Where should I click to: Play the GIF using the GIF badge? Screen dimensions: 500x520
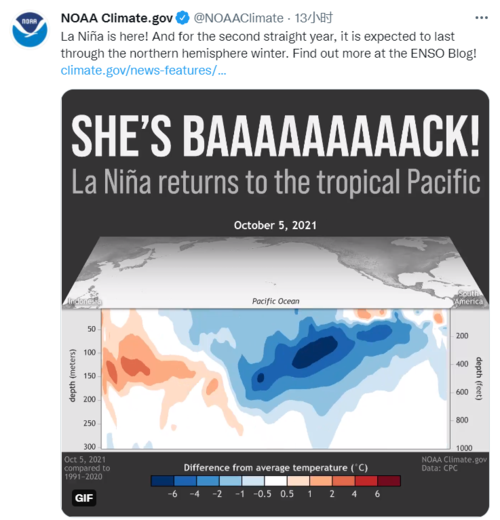click(84, 498)
